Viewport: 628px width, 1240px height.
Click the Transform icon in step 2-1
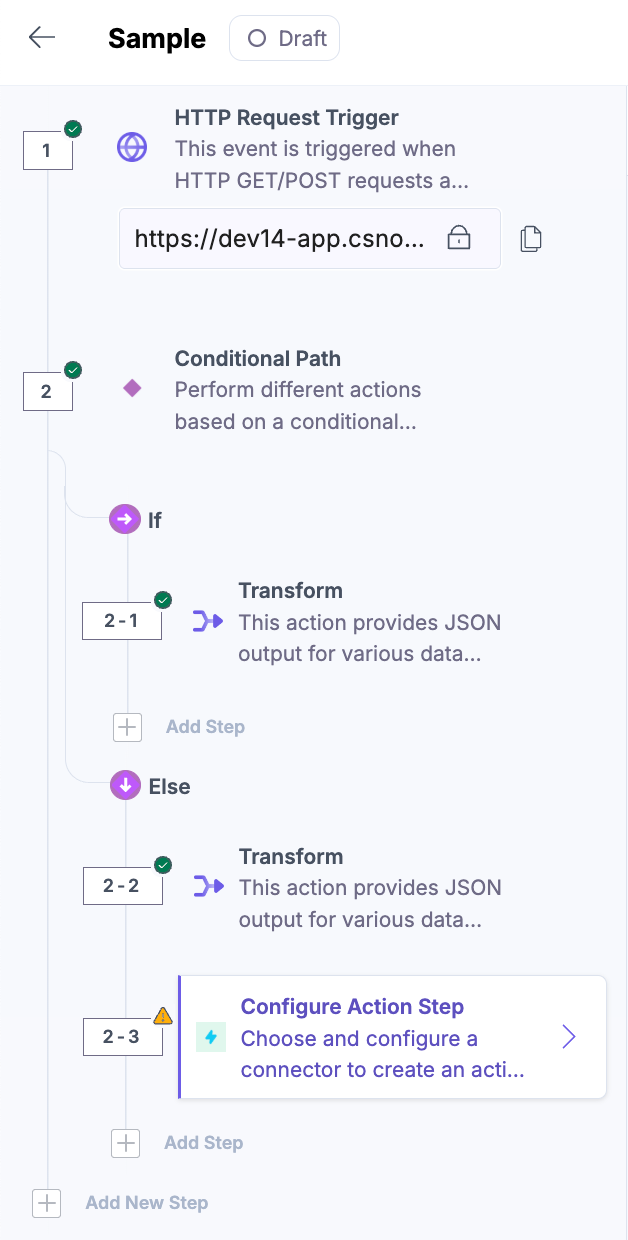click(x=207, y=622)
